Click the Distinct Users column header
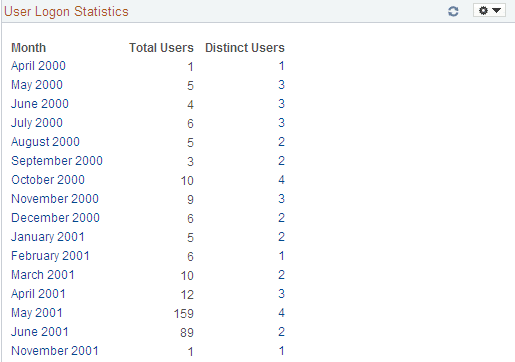 pyautogui.click(x=245, y=48)
